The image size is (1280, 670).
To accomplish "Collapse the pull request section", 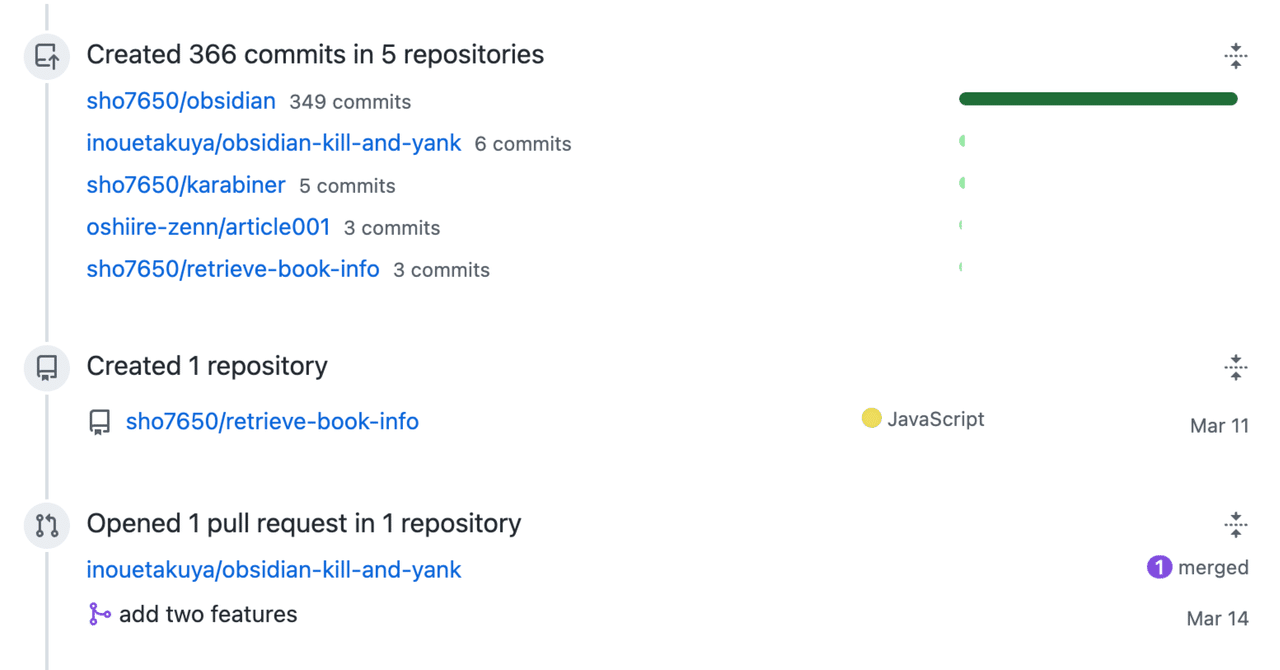I will tap(1235, 524).
